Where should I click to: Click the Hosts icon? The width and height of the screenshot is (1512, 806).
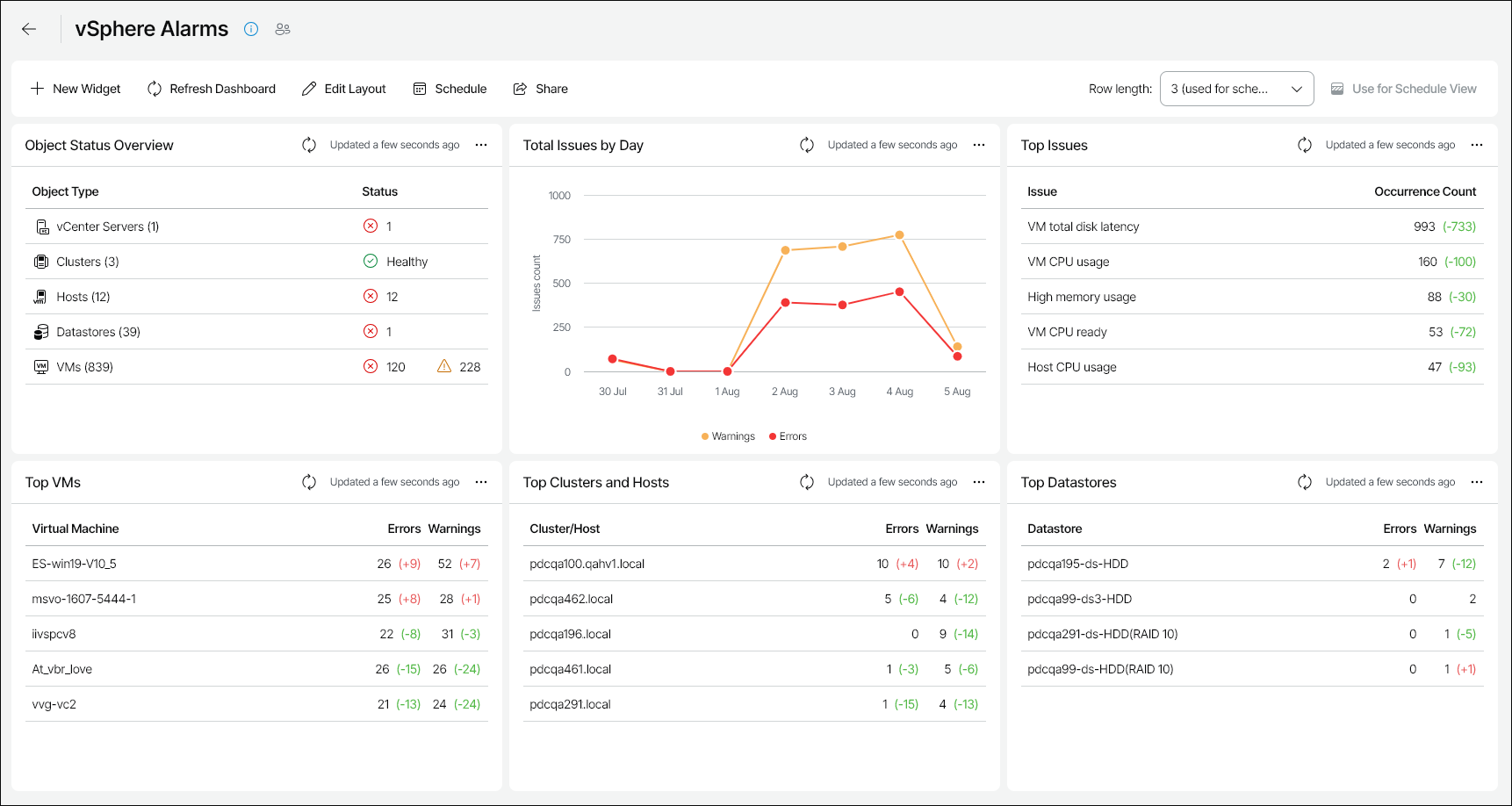[x=40, y=297]
